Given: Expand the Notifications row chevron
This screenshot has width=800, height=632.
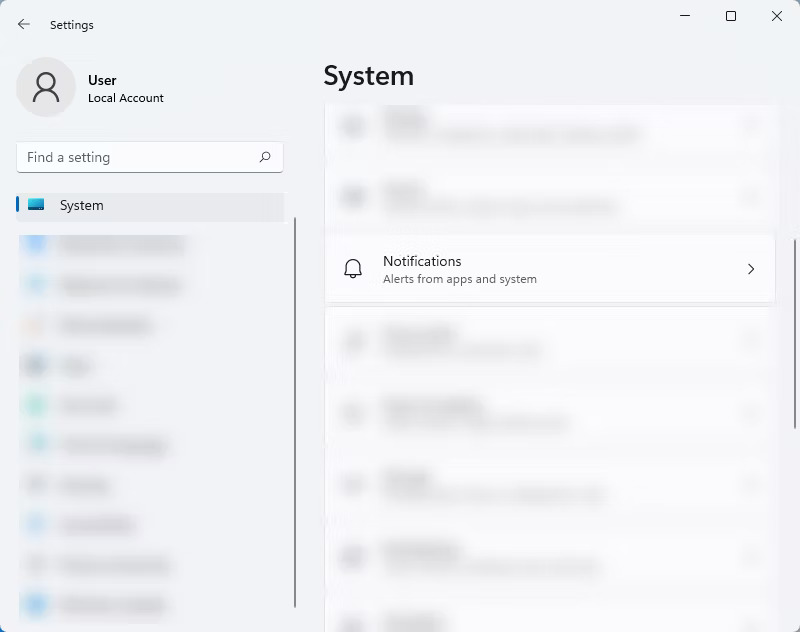Looking at the screenshot, I should coord(751,269).
